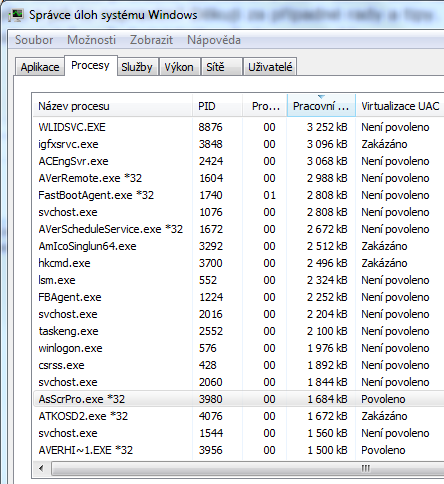Open the Nápověda menu
Image resolution: width=444 pixels, height=484 pixels.
214,40
